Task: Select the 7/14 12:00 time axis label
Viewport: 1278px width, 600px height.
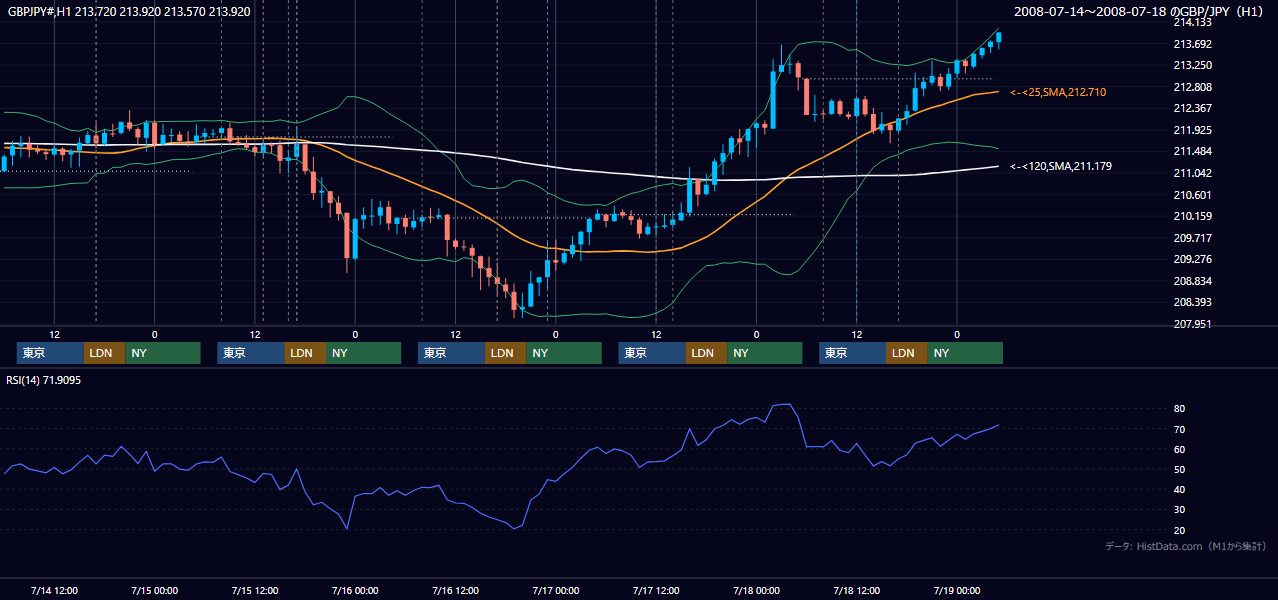Action: [55, 590]
